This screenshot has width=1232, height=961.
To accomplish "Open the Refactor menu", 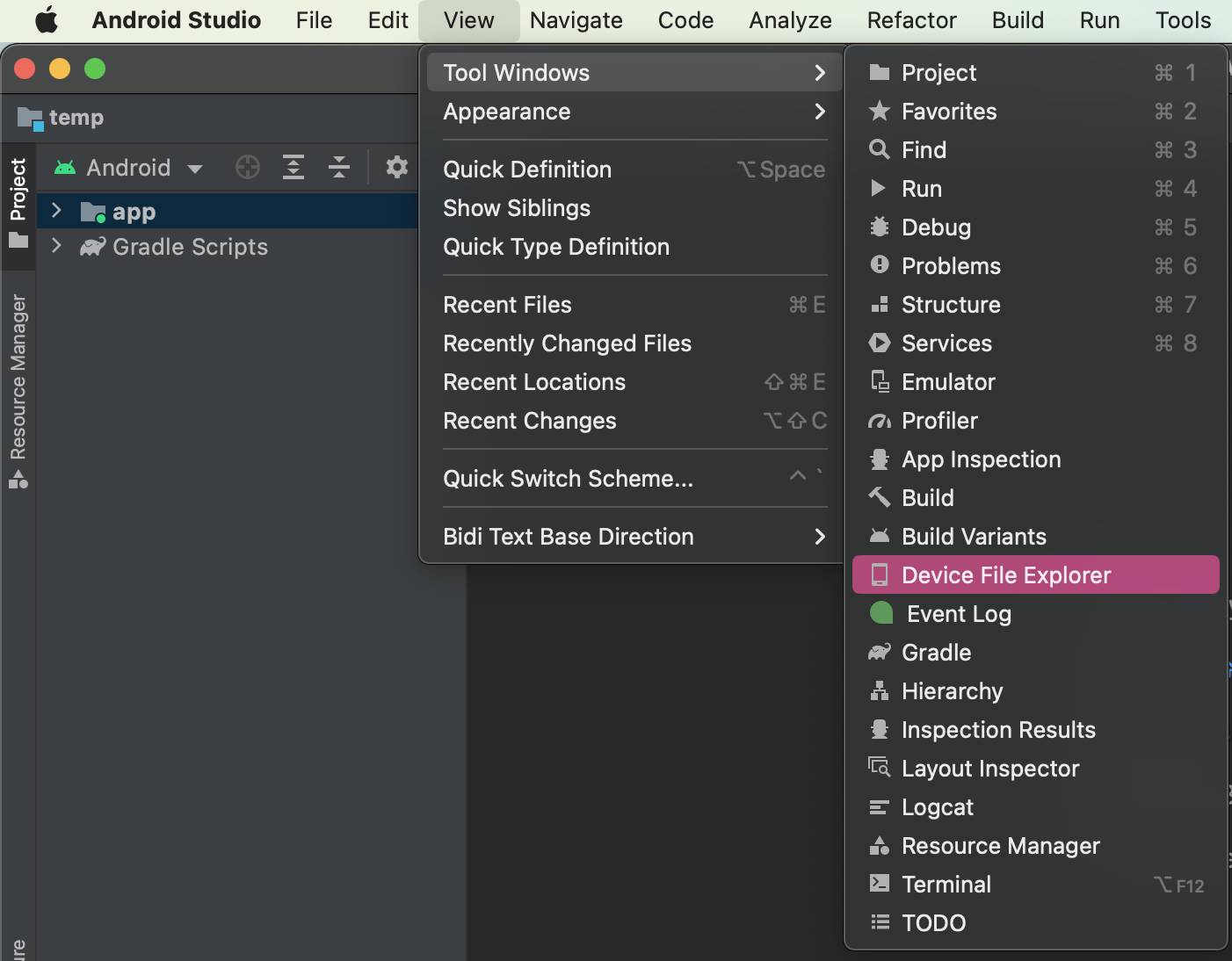I will [x=911, y=20].
